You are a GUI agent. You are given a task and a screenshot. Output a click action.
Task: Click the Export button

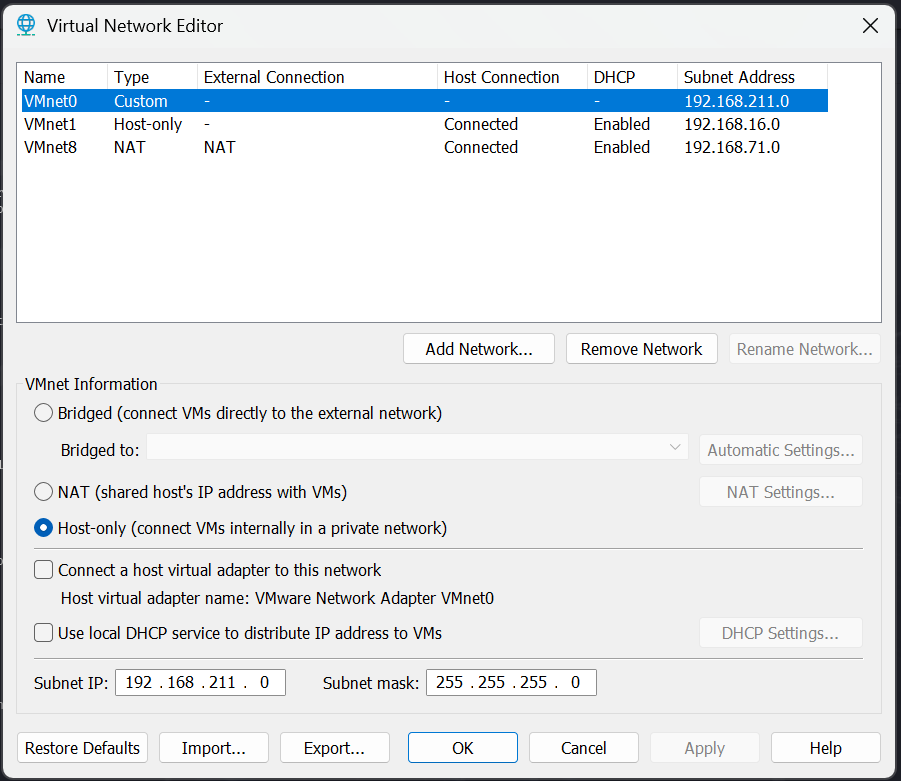(x=334, y=748)
